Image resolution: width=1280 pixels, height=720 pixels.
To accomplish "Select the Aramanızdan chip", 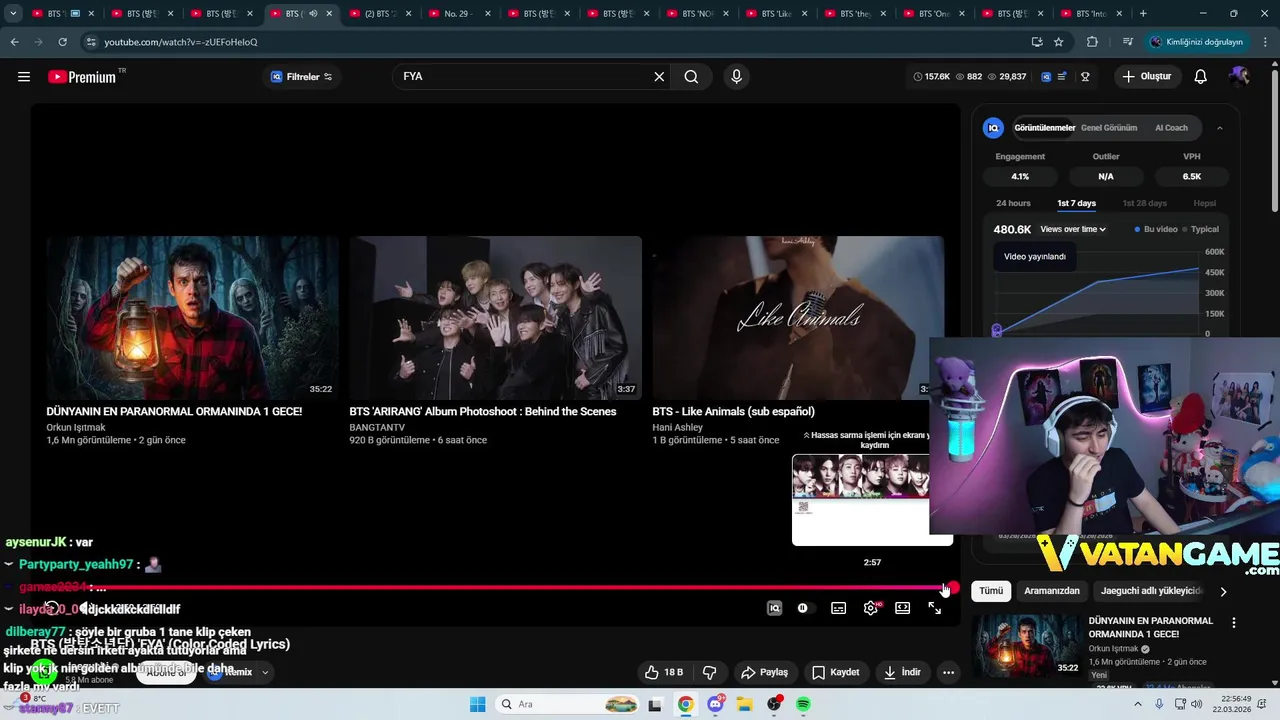I will pos(1052,591).
